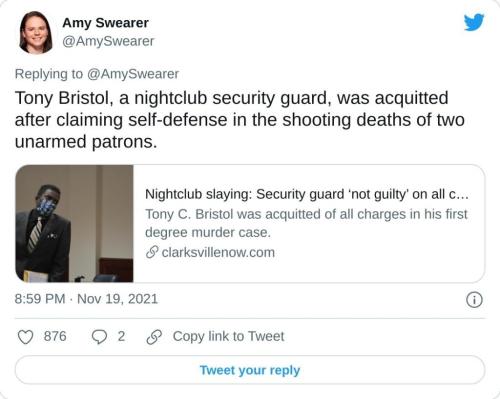Click the main tweet text about Tony Bristol
Screen dimensions: 500x399
[x=240, y=120]
